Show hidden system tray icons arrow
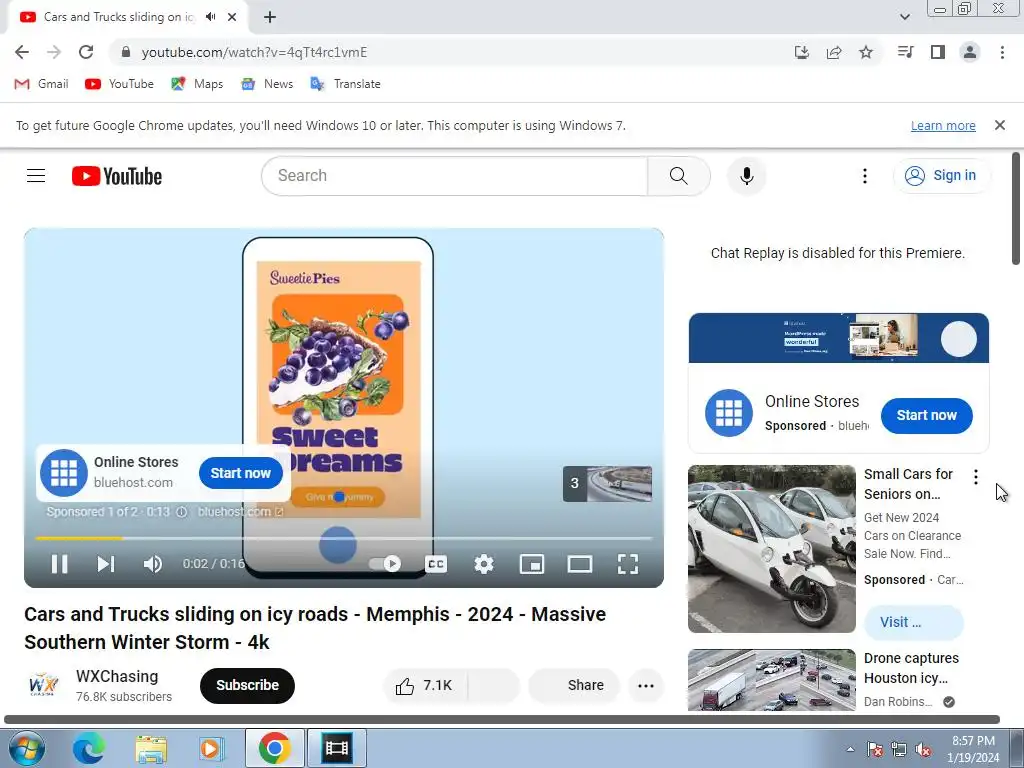Screen dimensions: 1024x768 [850, 749]
